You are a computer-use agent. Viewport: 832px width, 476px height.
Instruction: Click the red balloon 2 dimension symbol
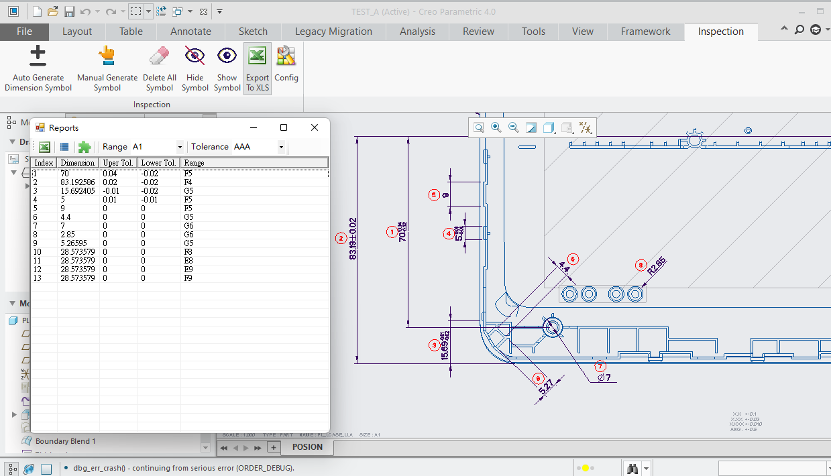(x=341, y=239)
